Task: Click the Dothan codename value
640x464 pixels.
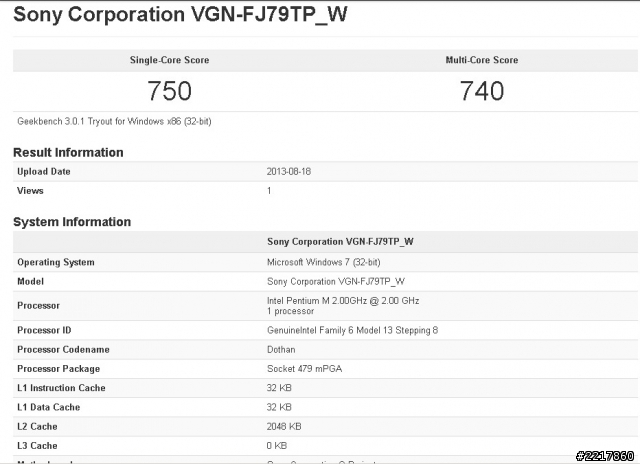Action: coord(281,349)
